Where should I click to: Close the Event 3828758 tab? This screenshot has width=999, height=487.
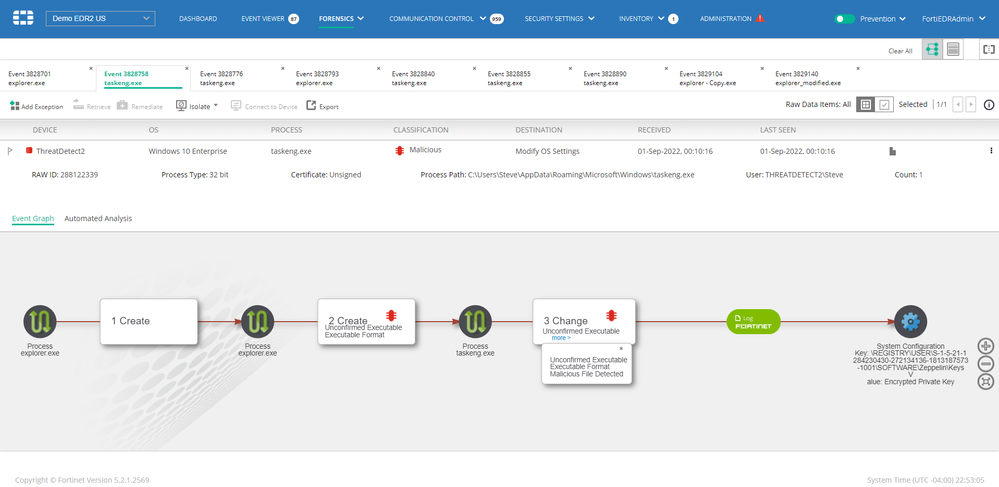click(187, 68)
